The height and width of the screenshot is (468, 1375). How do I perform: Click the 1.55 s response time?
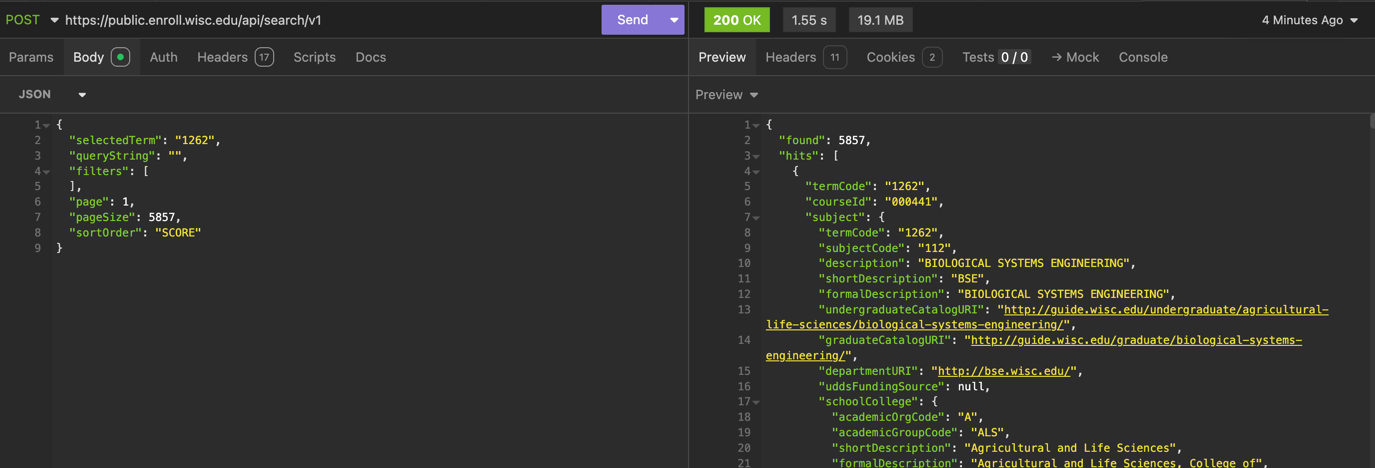tap(809, 20)
